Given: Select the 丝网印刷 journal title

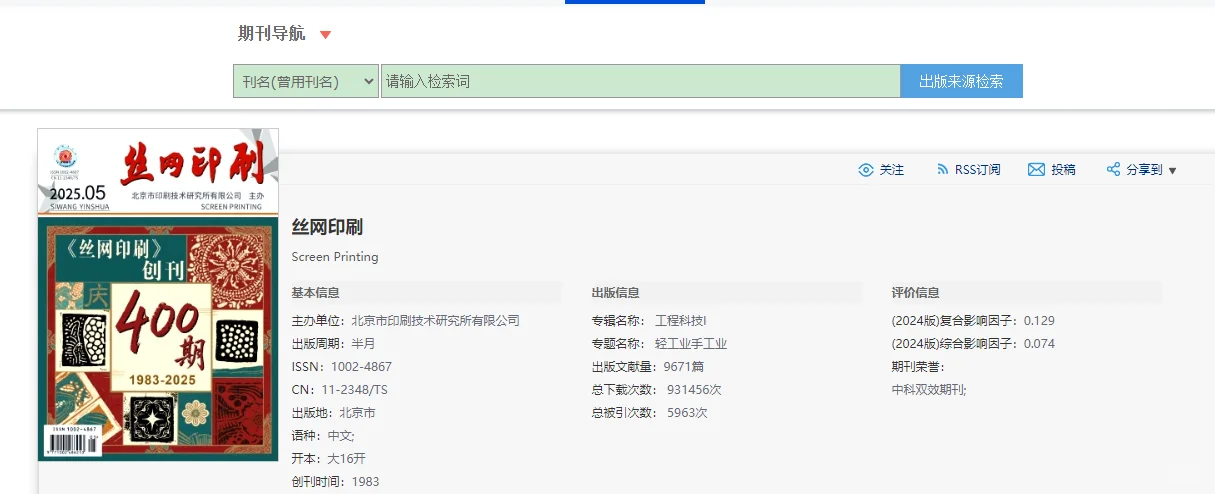Looking at the screenshot, I should point(327,227).
